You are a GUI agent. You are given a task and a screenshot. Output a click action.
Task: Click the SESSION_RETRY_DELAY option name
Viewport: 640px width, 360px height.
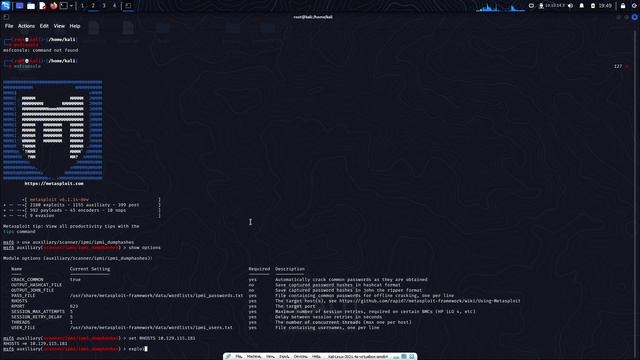(x=37, y=317)
